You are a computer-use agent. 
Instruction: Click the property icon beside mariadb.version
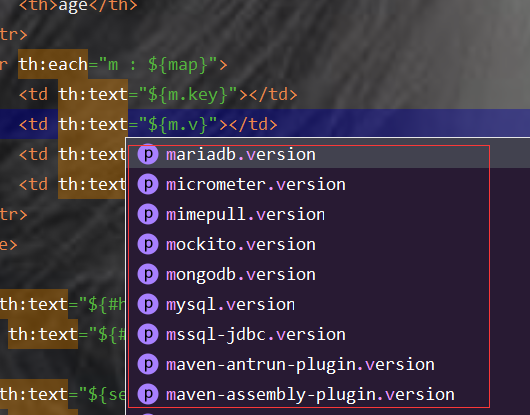pos(148,154)
